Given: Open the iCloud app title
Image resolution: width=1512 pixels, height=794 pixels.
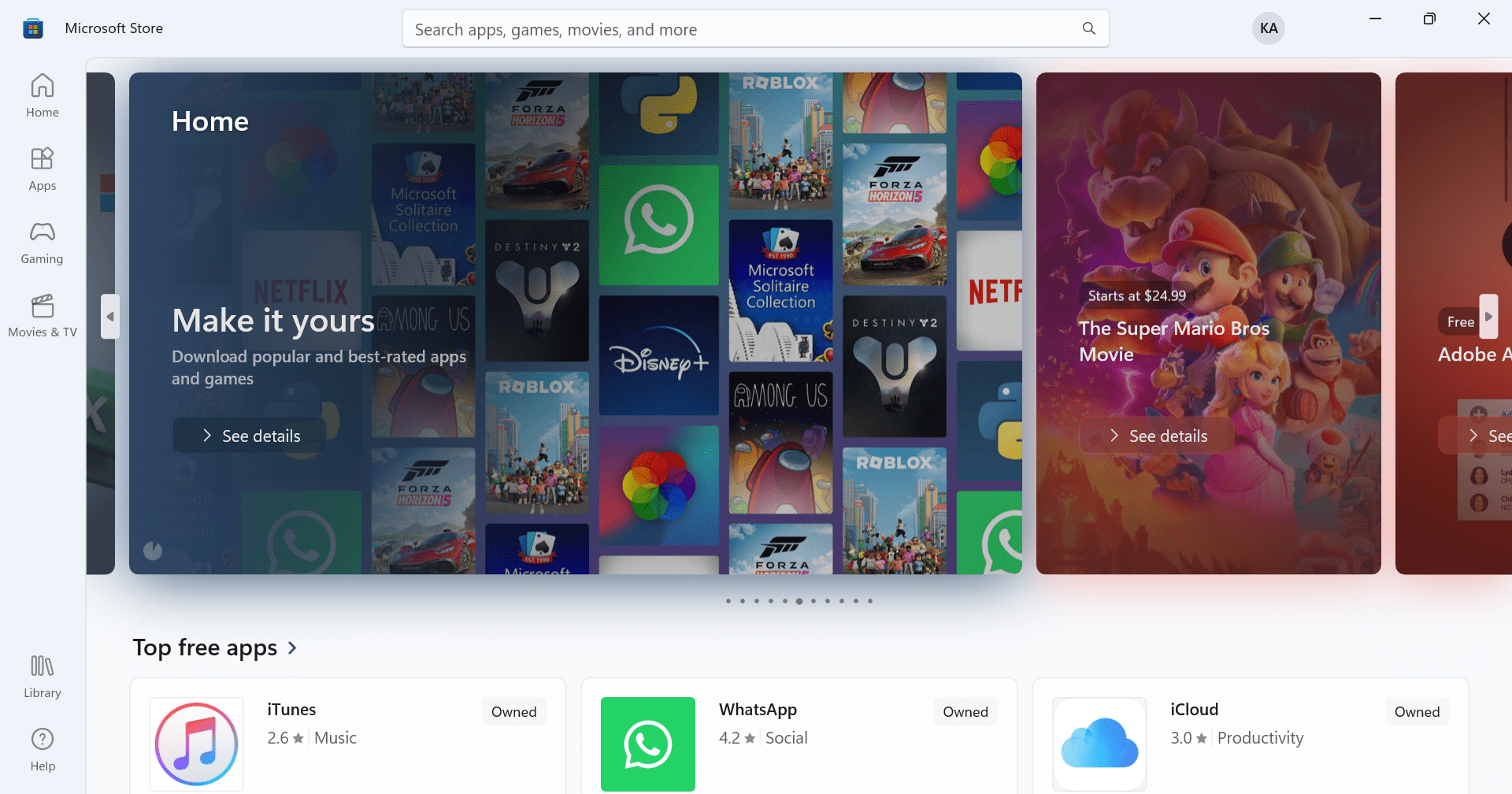Looking at the screenshot, I should pos(1194,710).
